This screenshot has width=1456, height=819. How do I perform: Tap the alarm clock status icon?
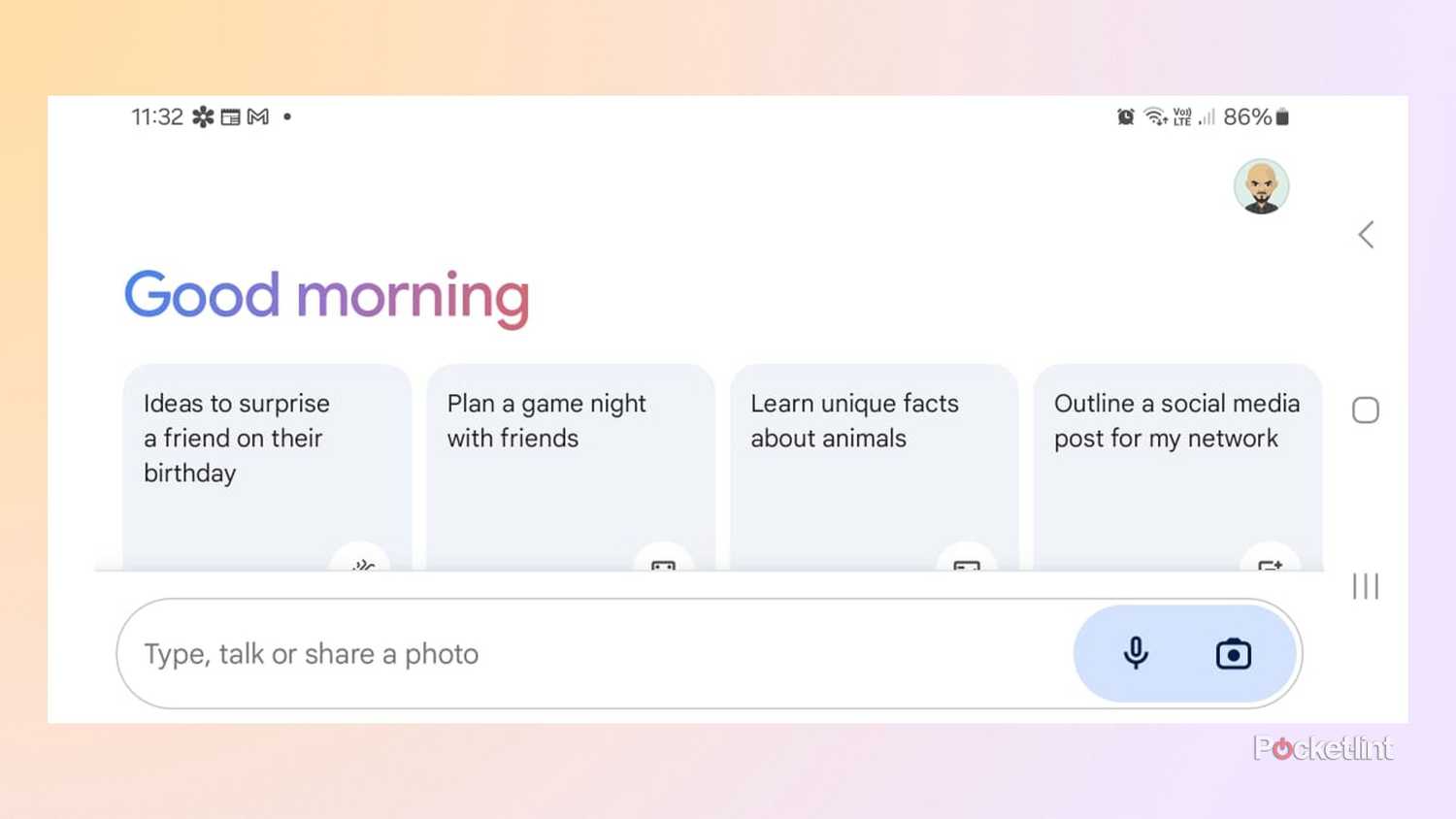click(1125, 117)
